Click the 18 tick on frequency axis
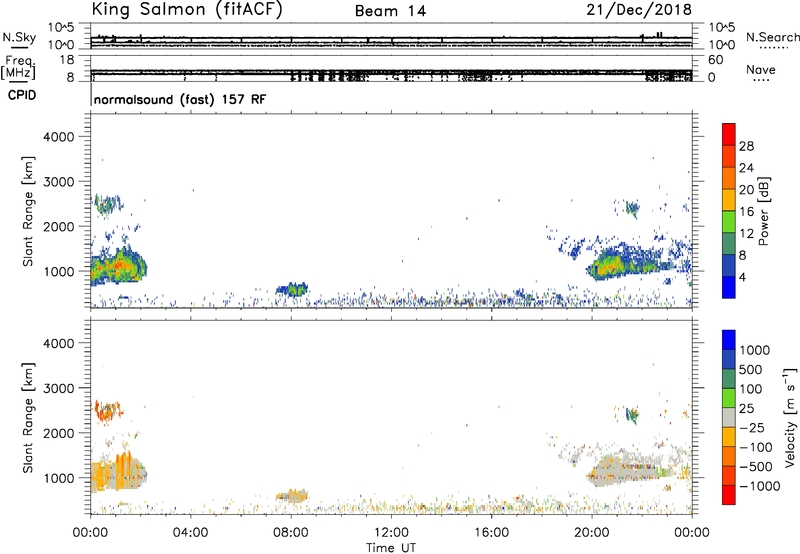Image resolution: width=800 pixels, height=554 pixels. pyautogui.click(x=67, y=60)
